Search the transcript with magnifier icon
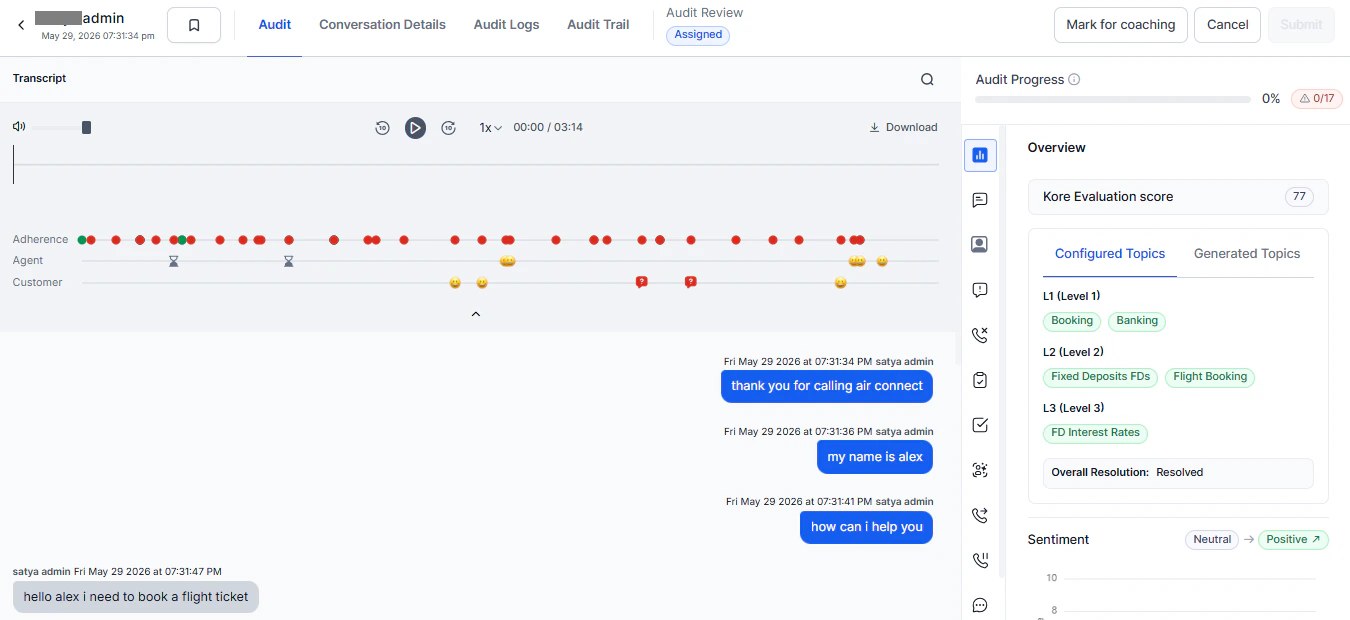 pos(927,80)
